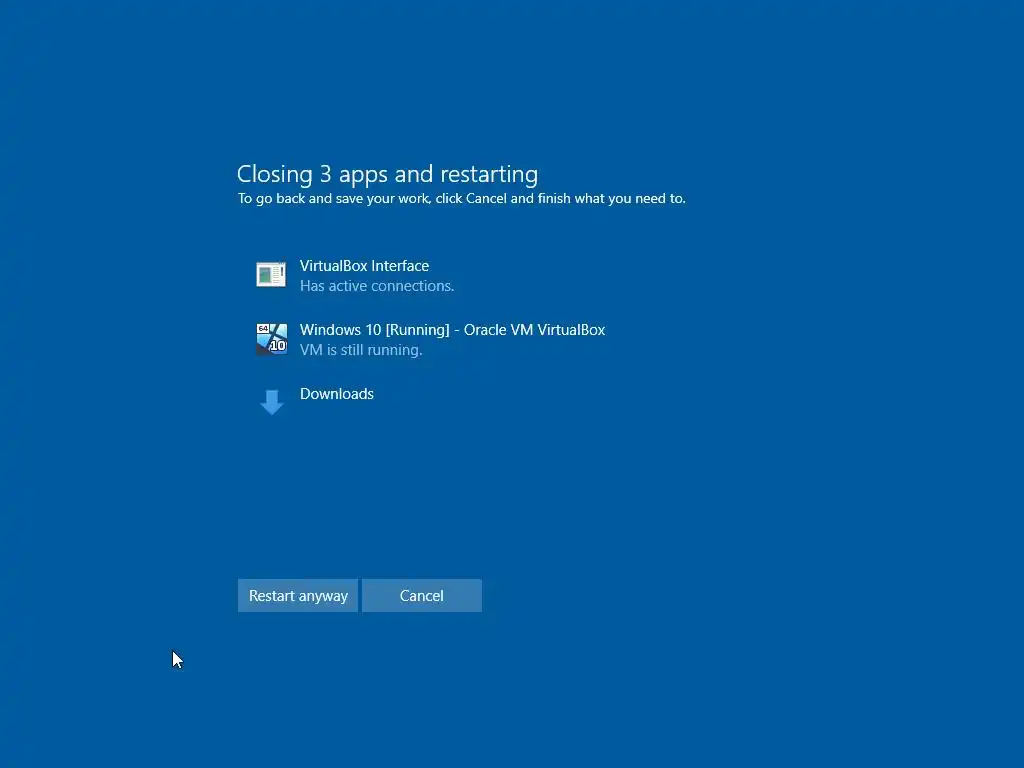Select the 'Downloads' app label
Screen dimensions: 1024x768
point(337,394)
